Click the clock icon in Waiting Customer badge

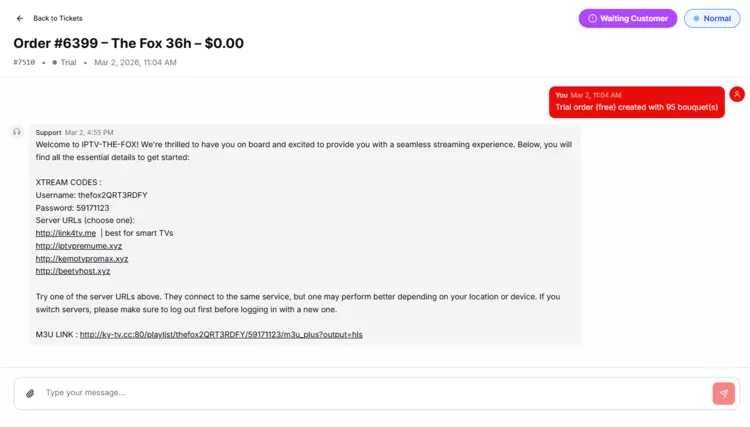(592, 18)
